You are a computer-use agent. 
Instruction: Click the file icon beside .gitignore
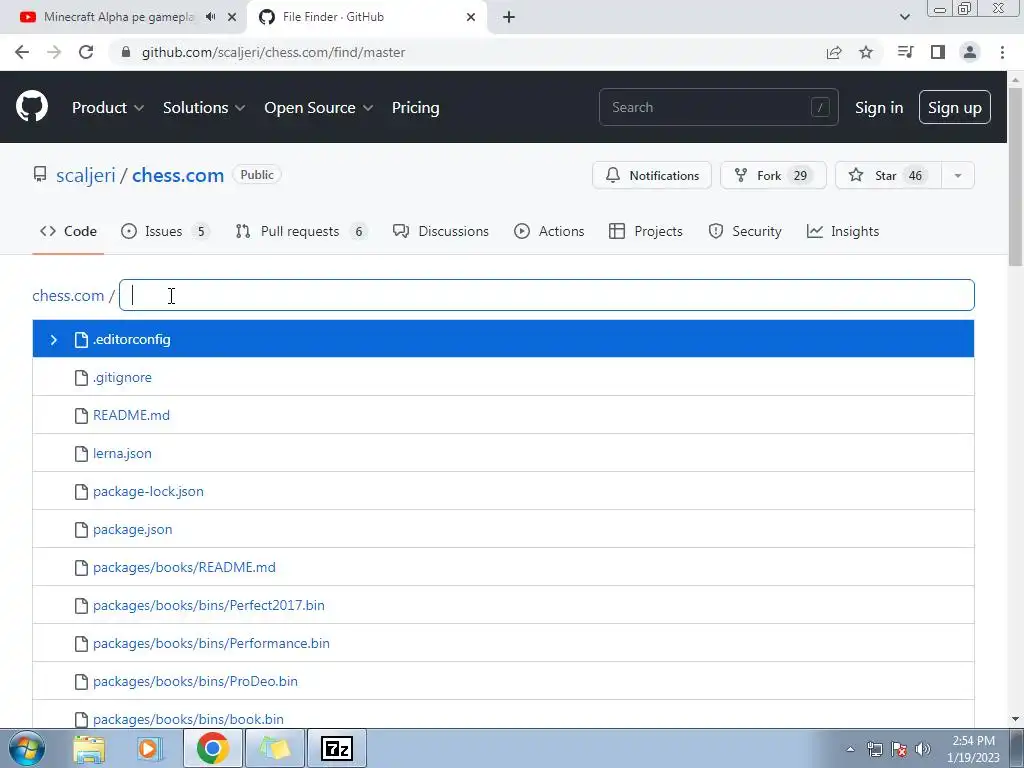click(81, 377)
